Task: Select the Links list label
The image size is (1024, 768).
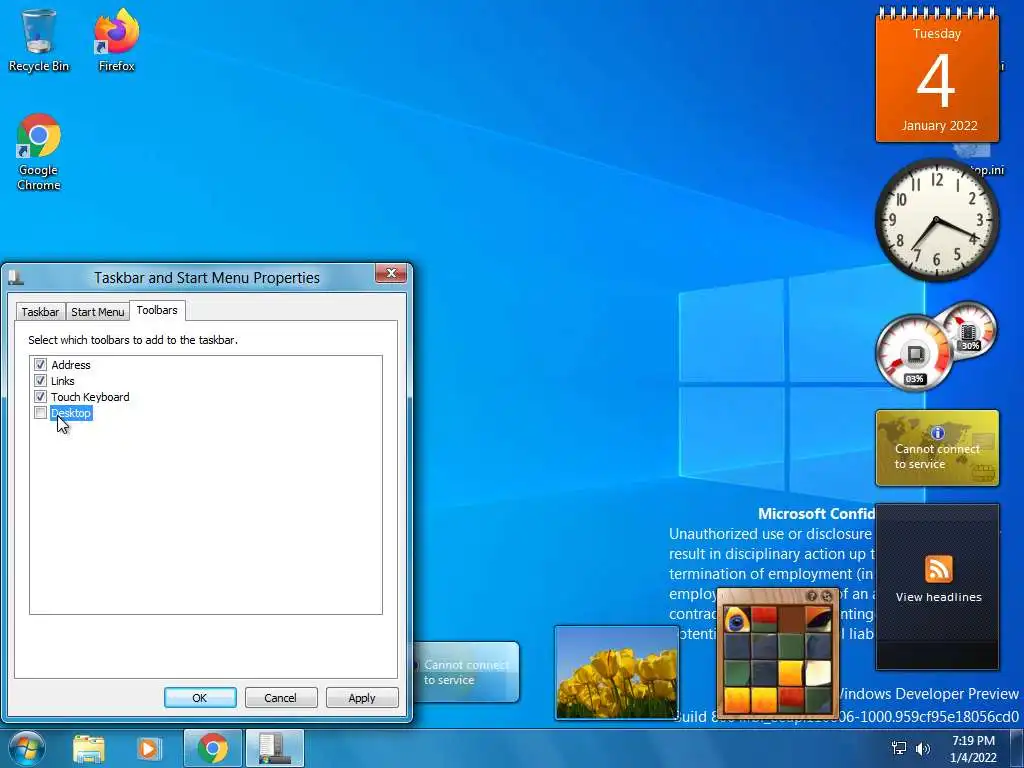Action: click(63, 381)
